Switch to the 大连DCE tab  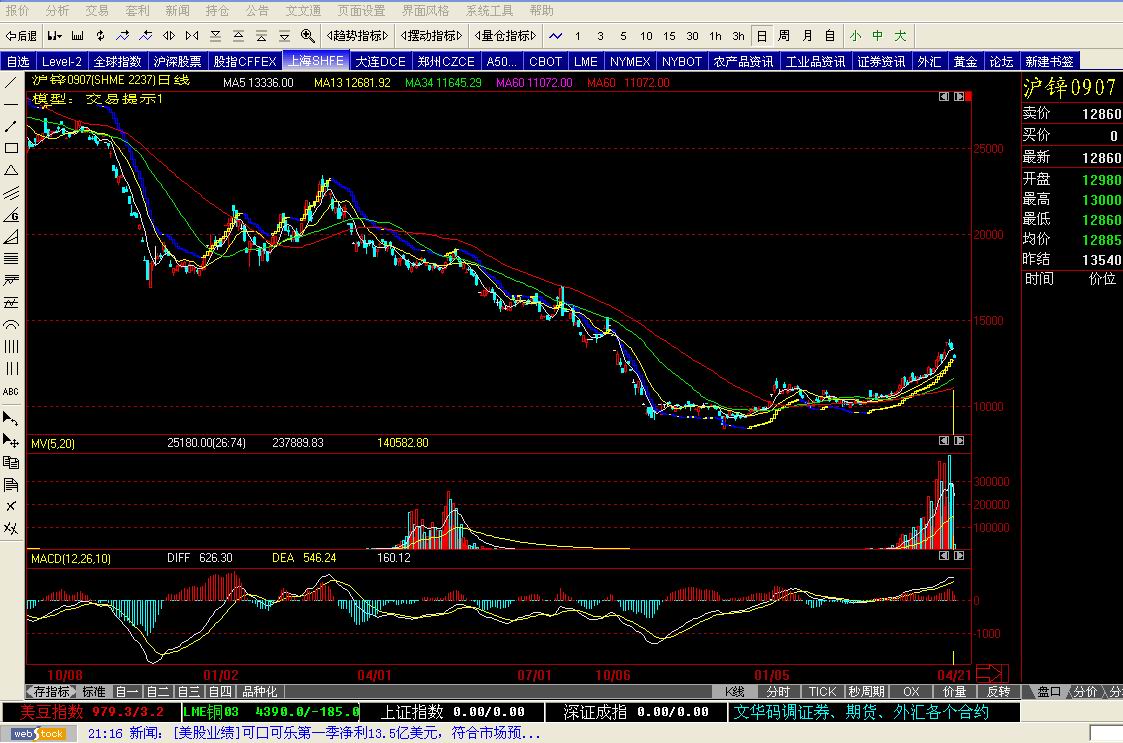coord(381,62)
